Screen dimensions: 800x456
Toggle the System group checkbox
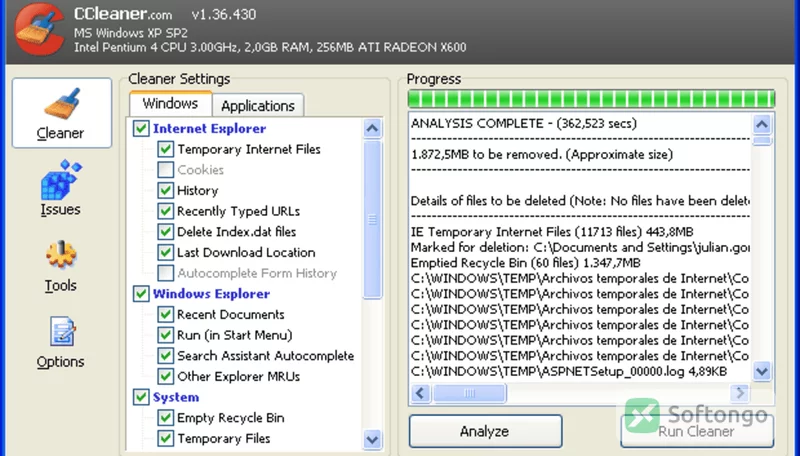pos(141,397)
